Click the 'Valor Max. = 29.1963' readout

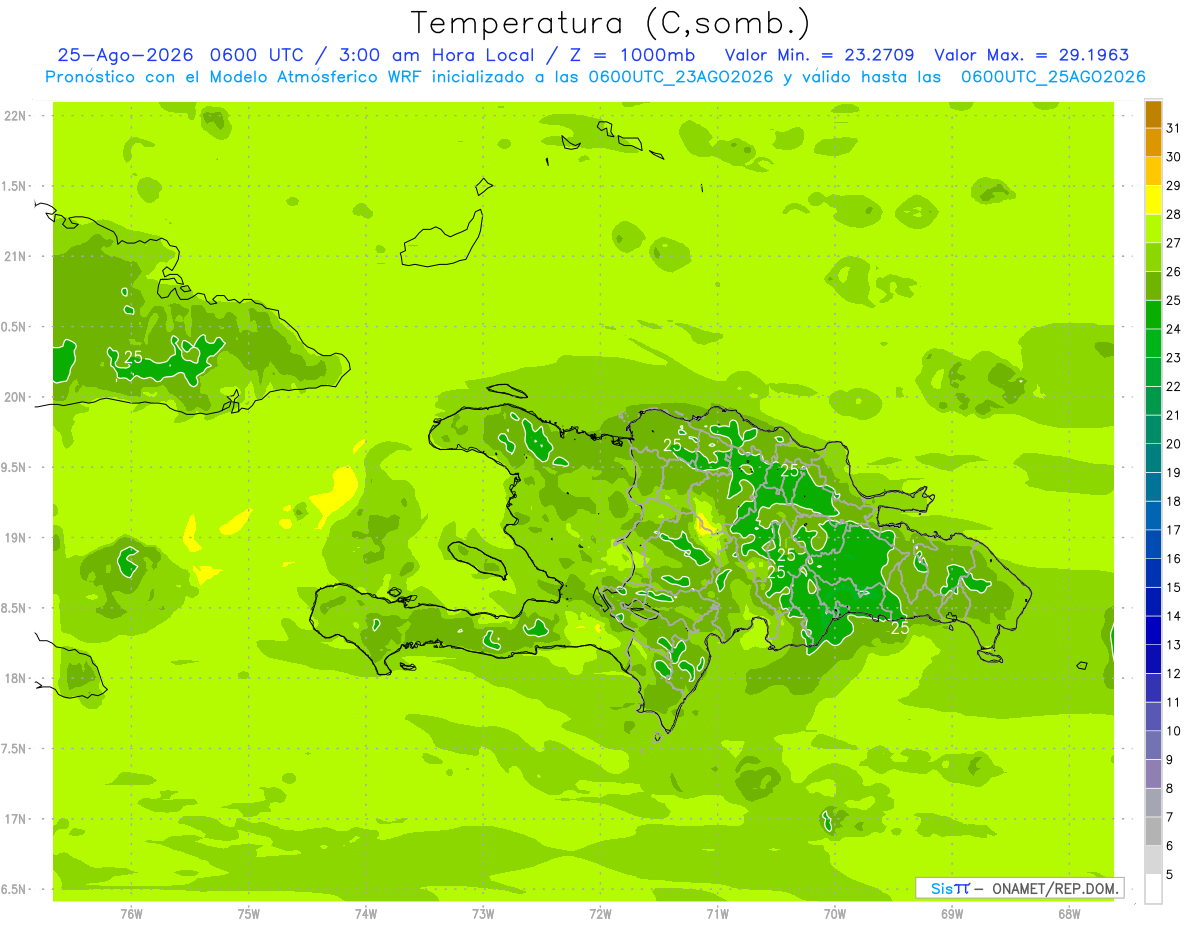click(1031, 55)
